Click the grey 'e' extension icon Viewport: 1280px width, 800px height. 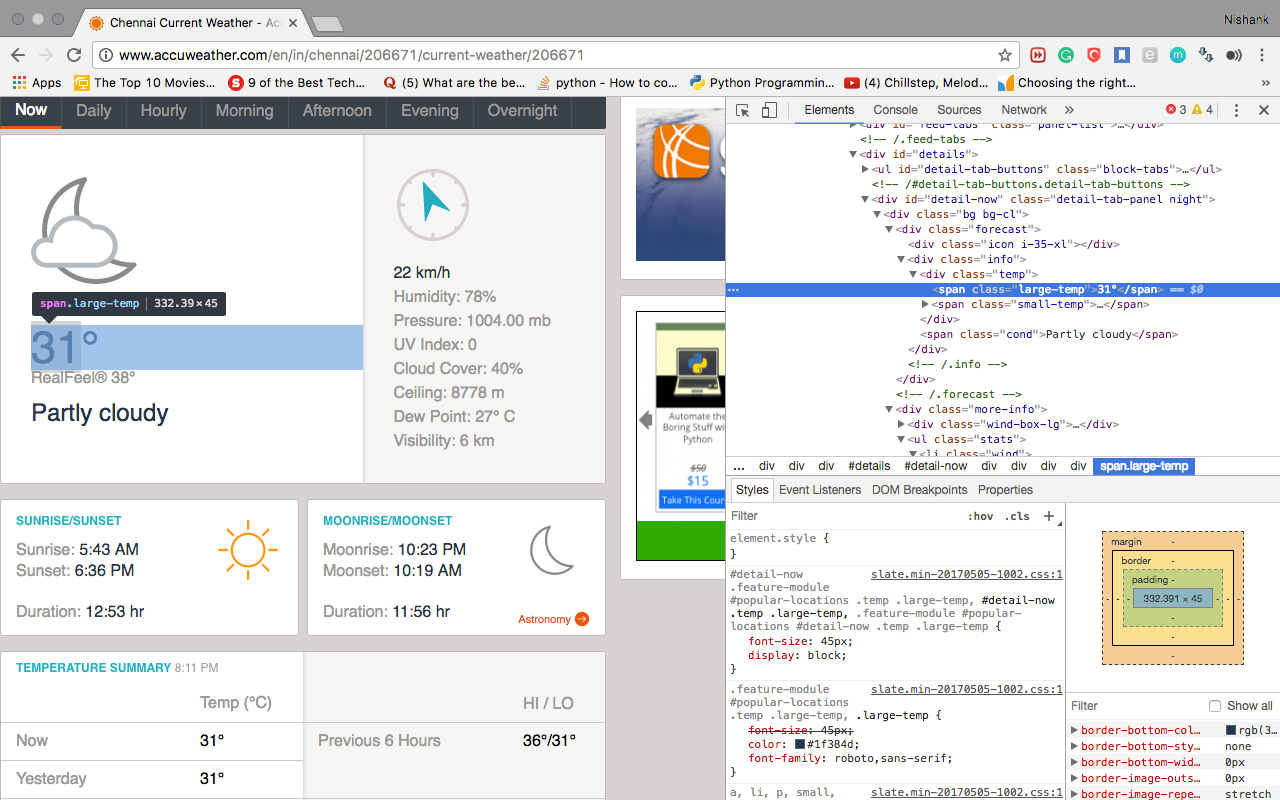1150,55
